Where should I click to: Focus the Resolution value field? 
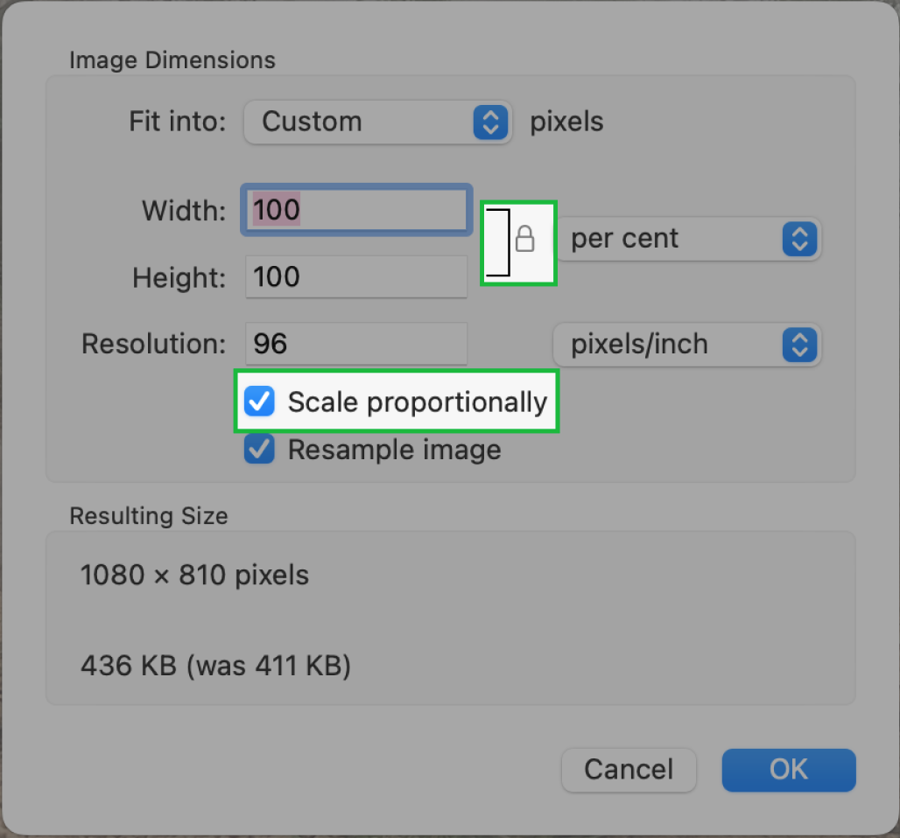click(356, 345)
